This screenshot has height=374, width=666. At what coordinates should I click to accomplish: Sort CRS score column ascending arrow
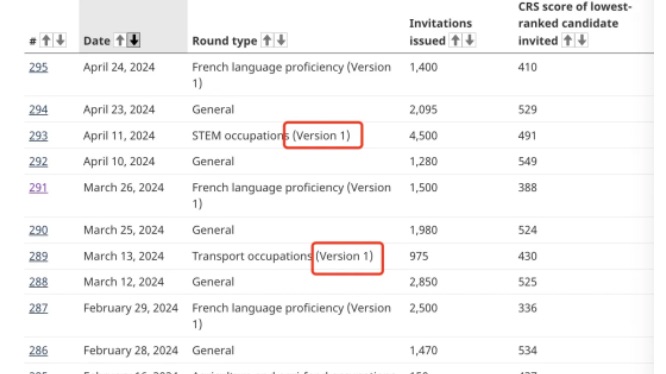tap(567, 40)
